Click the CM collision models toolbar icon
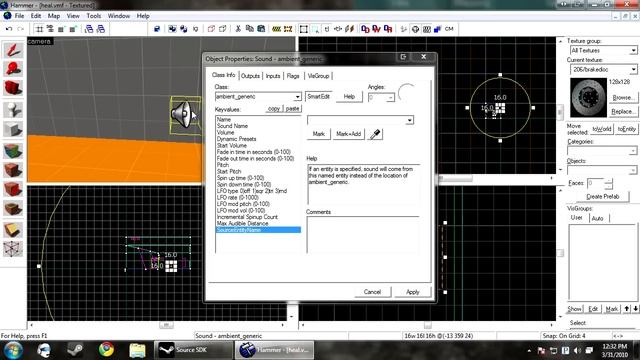 [449, 29]
